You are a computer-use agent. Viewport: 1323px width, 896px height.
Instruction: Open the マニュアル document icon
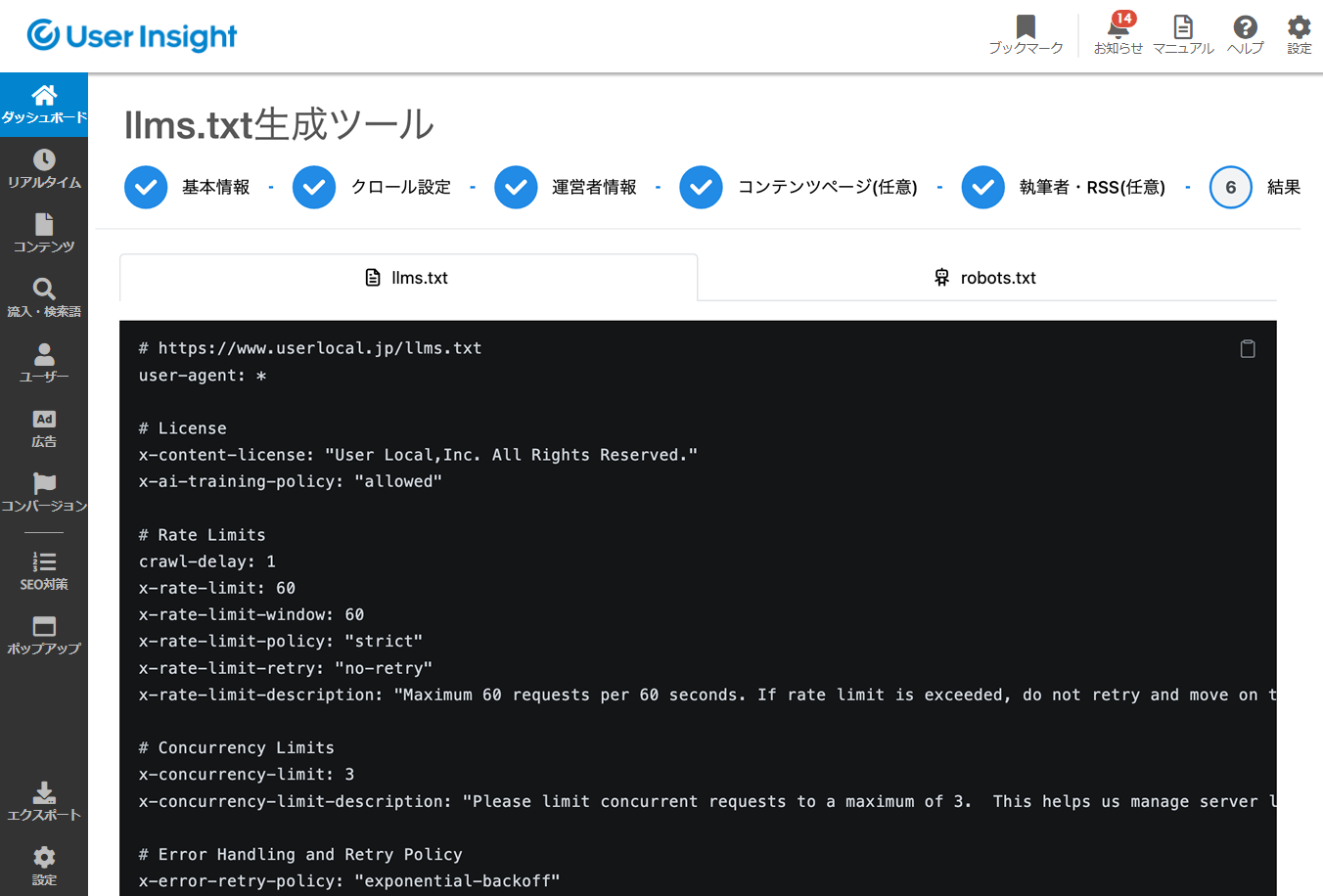click(1183, 26)
